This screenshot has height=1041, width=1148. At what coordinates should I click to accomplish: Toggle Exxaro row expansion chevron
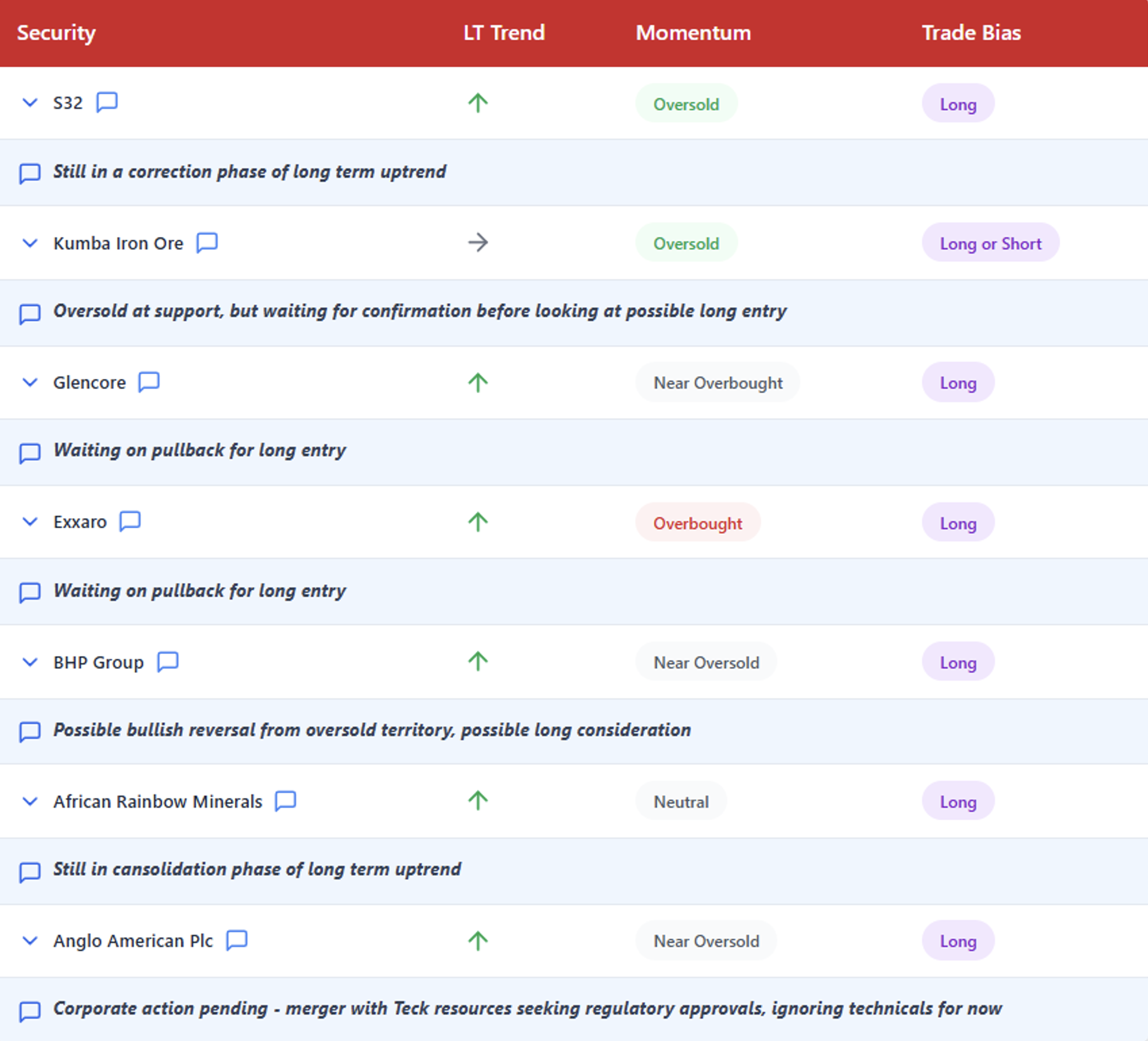[x=29, y=522]
